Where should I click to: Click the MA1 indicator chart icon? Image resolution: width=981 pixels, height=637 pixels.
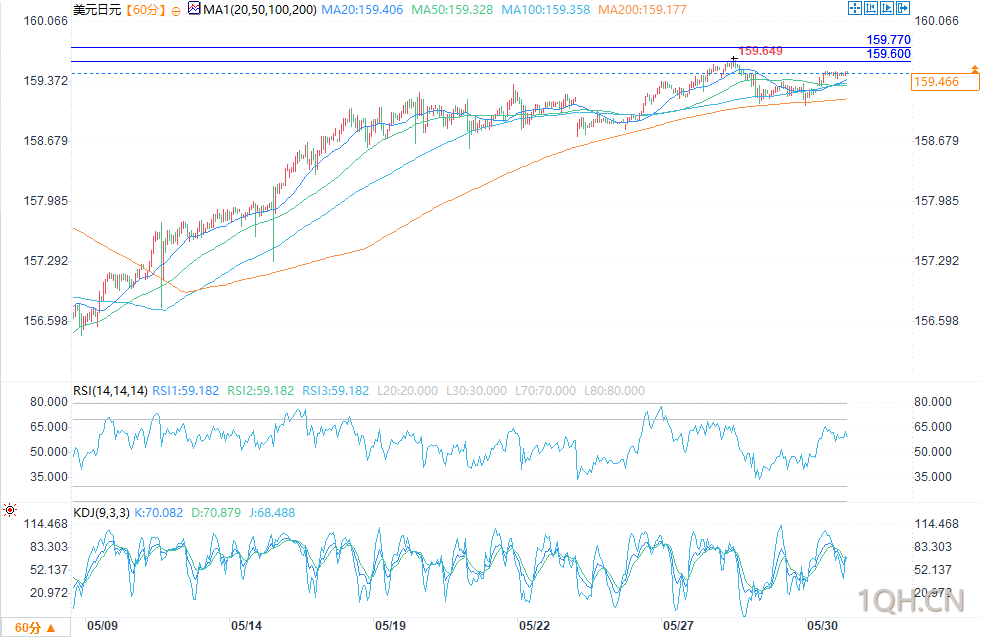point(194,9)
